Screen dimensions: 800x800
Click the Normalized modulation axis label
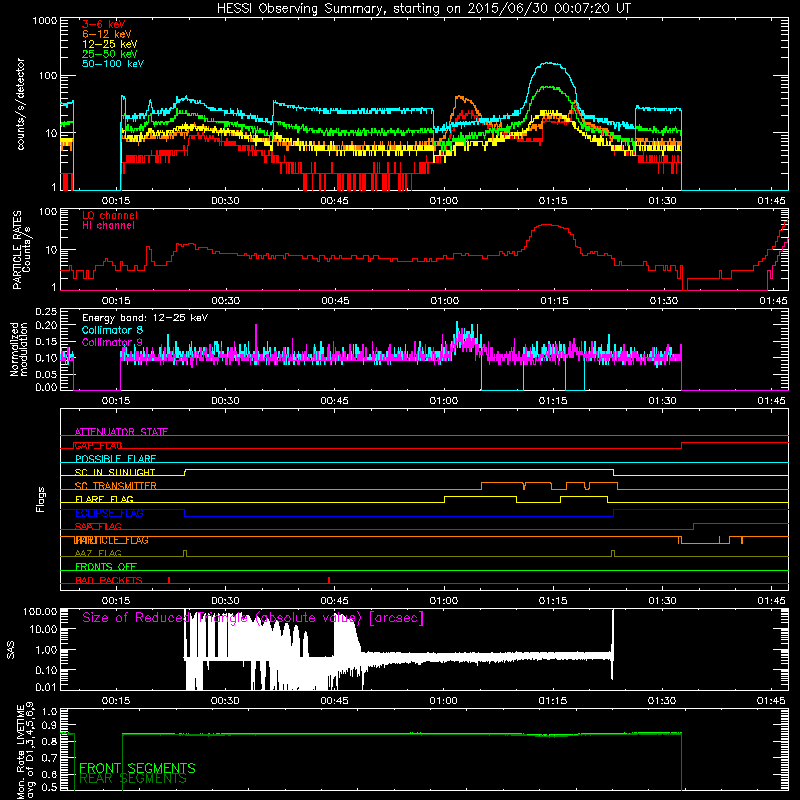19,349
